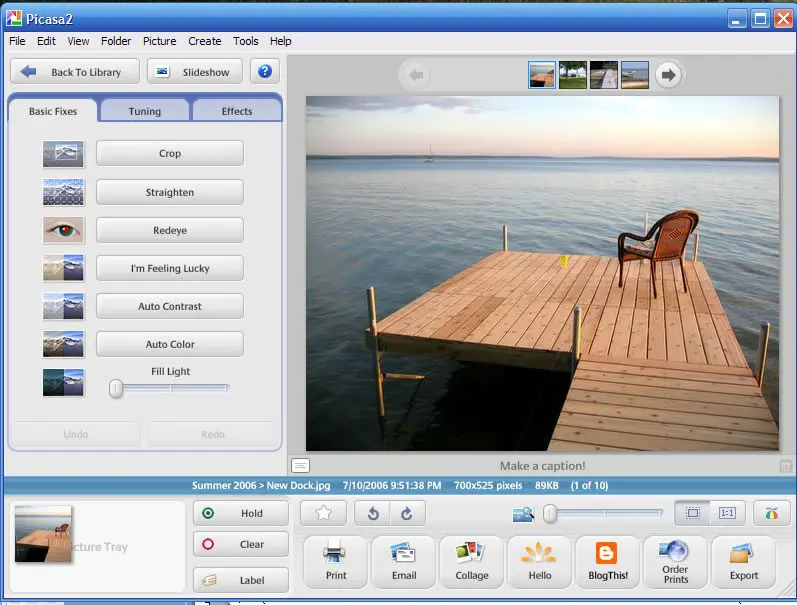Viewport: 797px width, 605px height.
Task: Toggle fit-to-window view mode
Action: (x=693, y=513)
